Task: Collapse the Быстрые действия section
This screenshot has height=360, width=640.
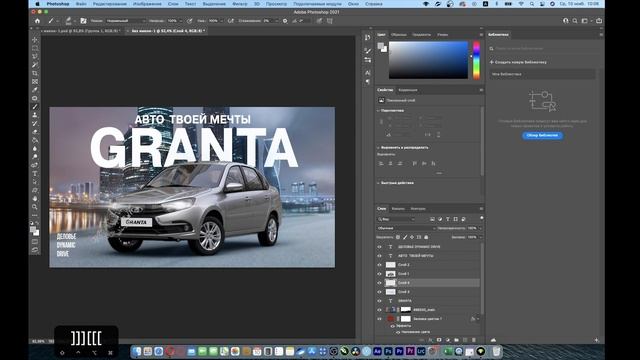Action: [x=378, y=183]
